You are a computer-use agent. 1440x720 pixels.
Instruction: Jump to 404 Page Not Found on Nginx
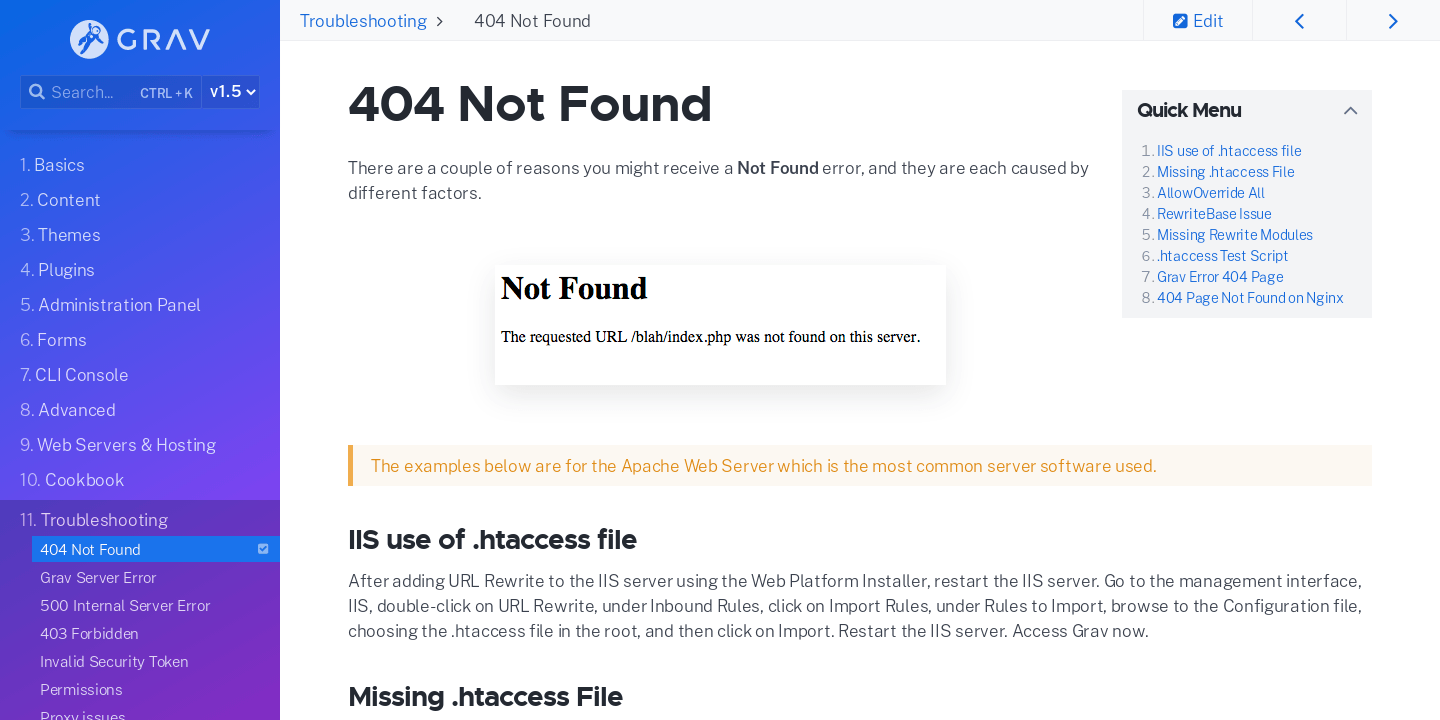pos(1250,298)
